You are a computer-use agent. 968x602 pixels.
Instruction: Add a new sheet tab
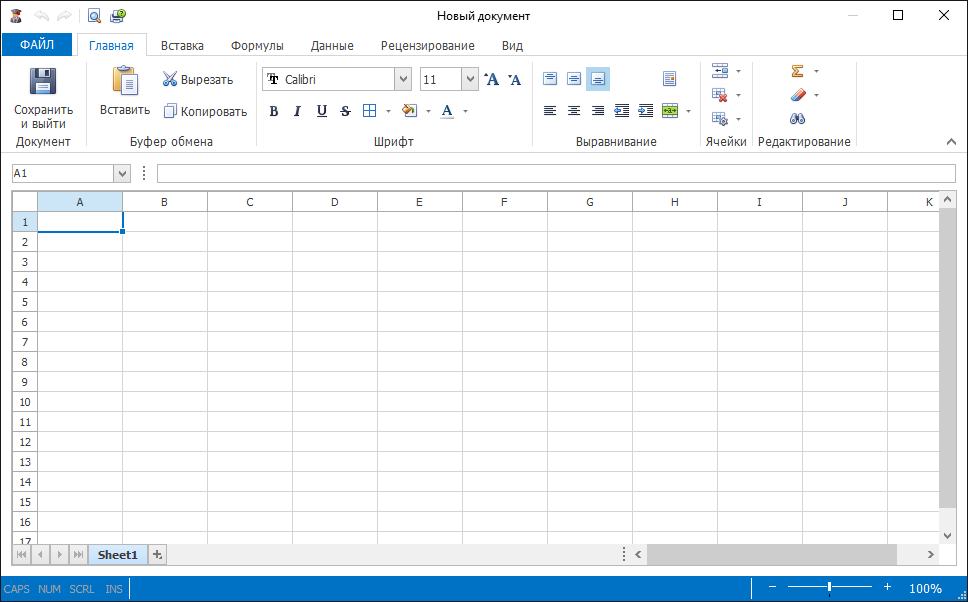(157, 554)
